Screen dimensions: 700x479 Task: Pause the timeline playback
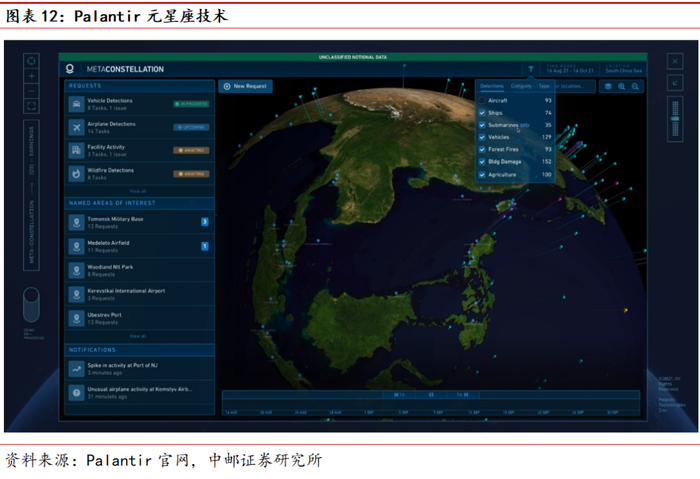click(x=431, y=395)
